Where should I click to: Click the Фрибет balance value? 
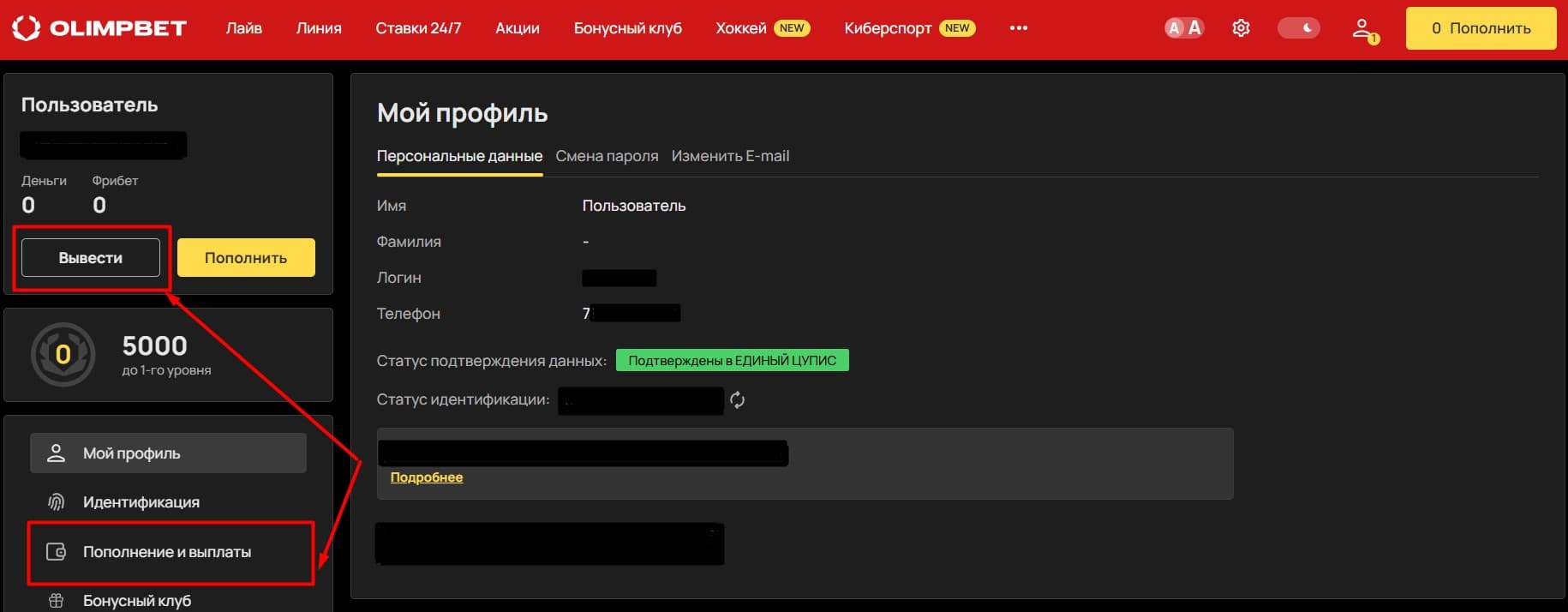click(x=99, y=206)
